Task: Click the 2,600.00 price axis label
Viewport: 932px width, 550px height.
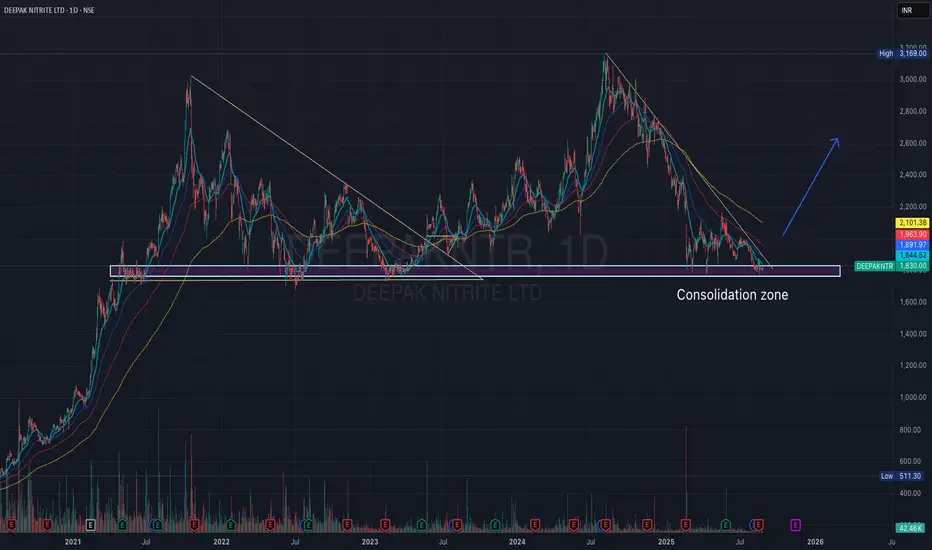Action: click(x=912, y=143)
